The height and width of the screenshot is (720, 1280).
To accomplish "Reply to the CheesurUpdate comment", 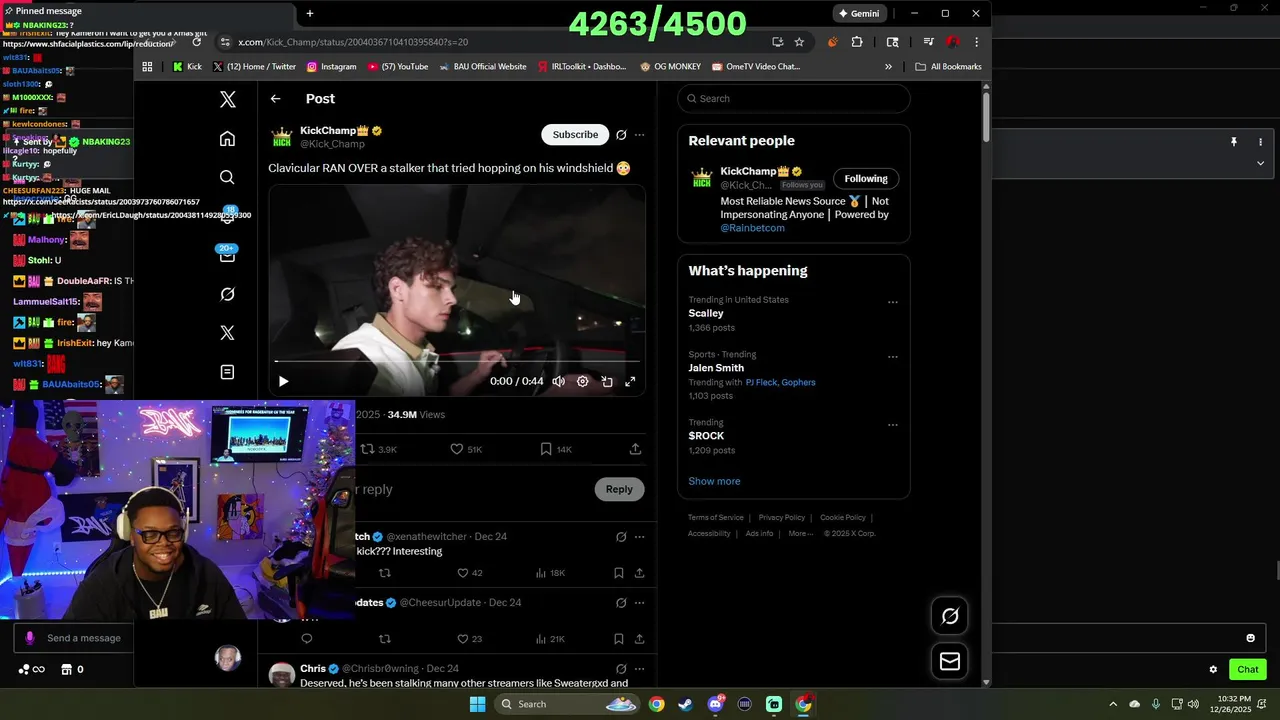I will (307, 639).
